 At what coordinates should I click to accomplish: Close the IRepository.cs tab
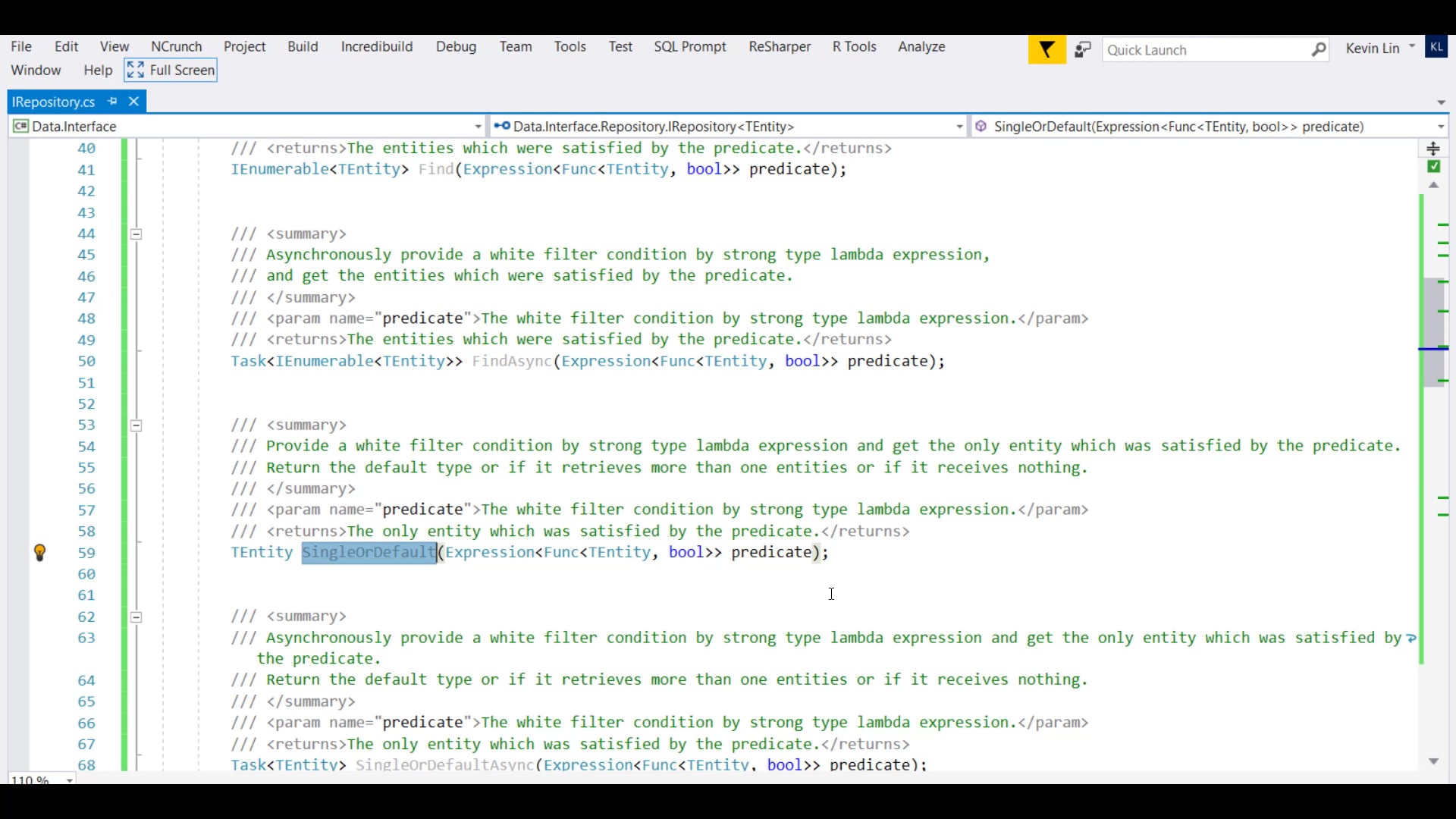click(x=133, y=101)
